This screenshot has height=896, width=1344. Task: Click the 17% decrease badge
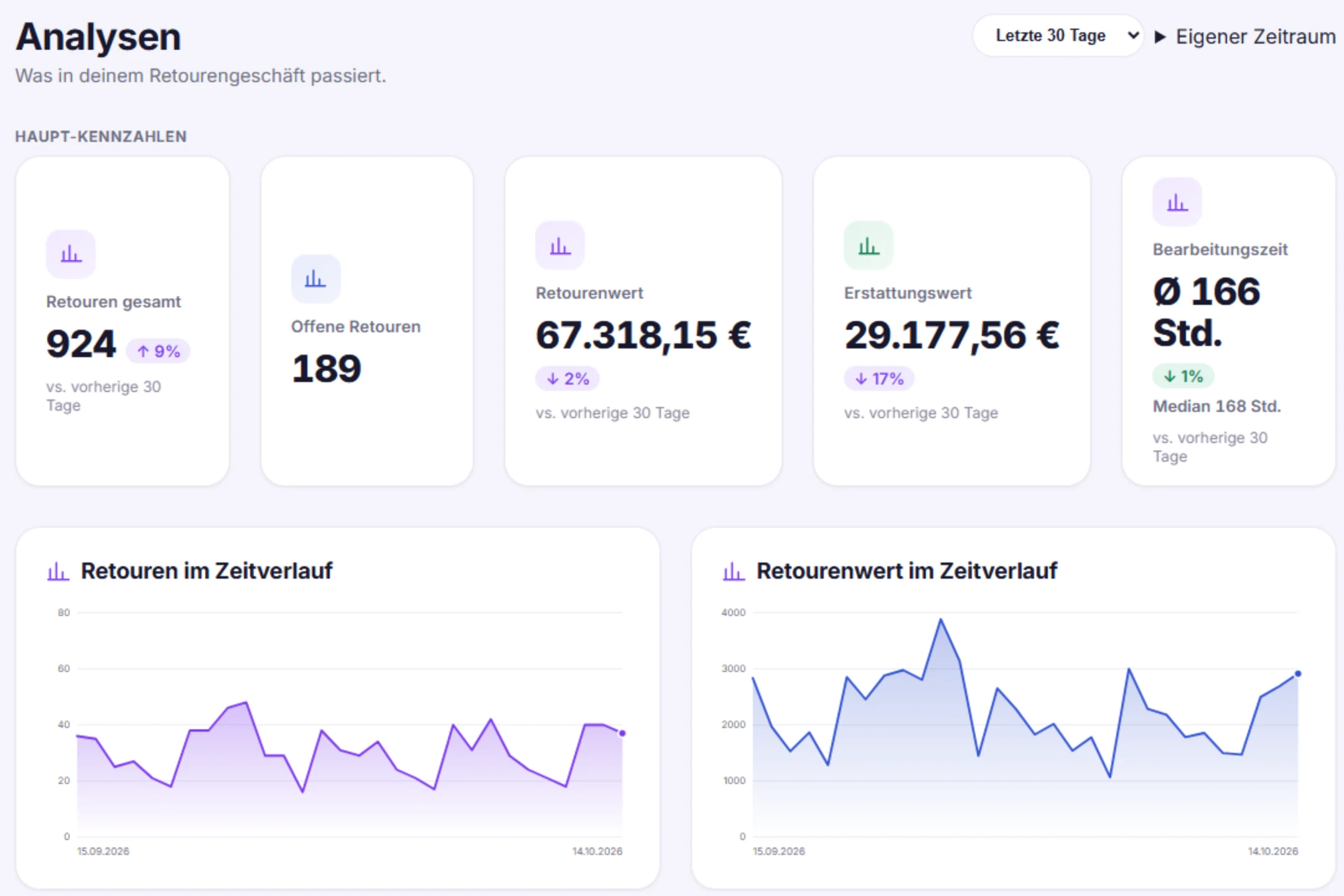tap(879, 378)
